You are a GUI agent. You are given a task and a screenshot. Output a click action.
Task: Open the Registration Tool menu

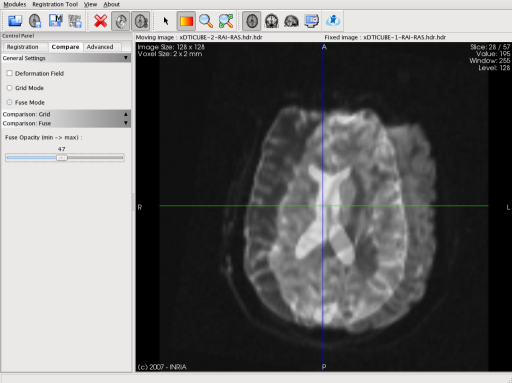pos(55,4)
